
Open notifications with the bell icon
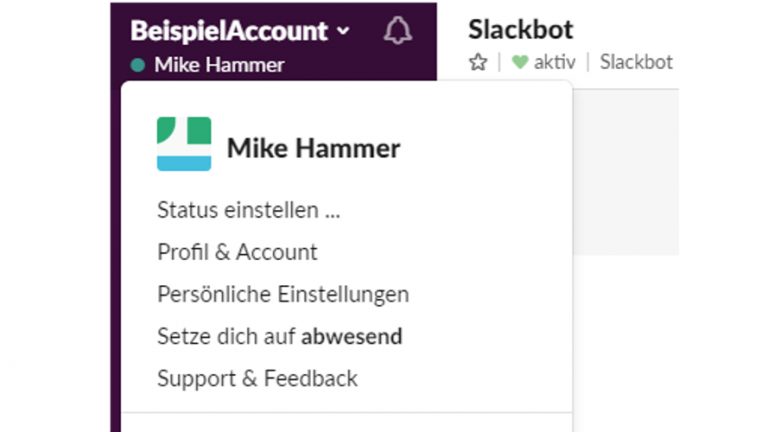click(397, 31)
